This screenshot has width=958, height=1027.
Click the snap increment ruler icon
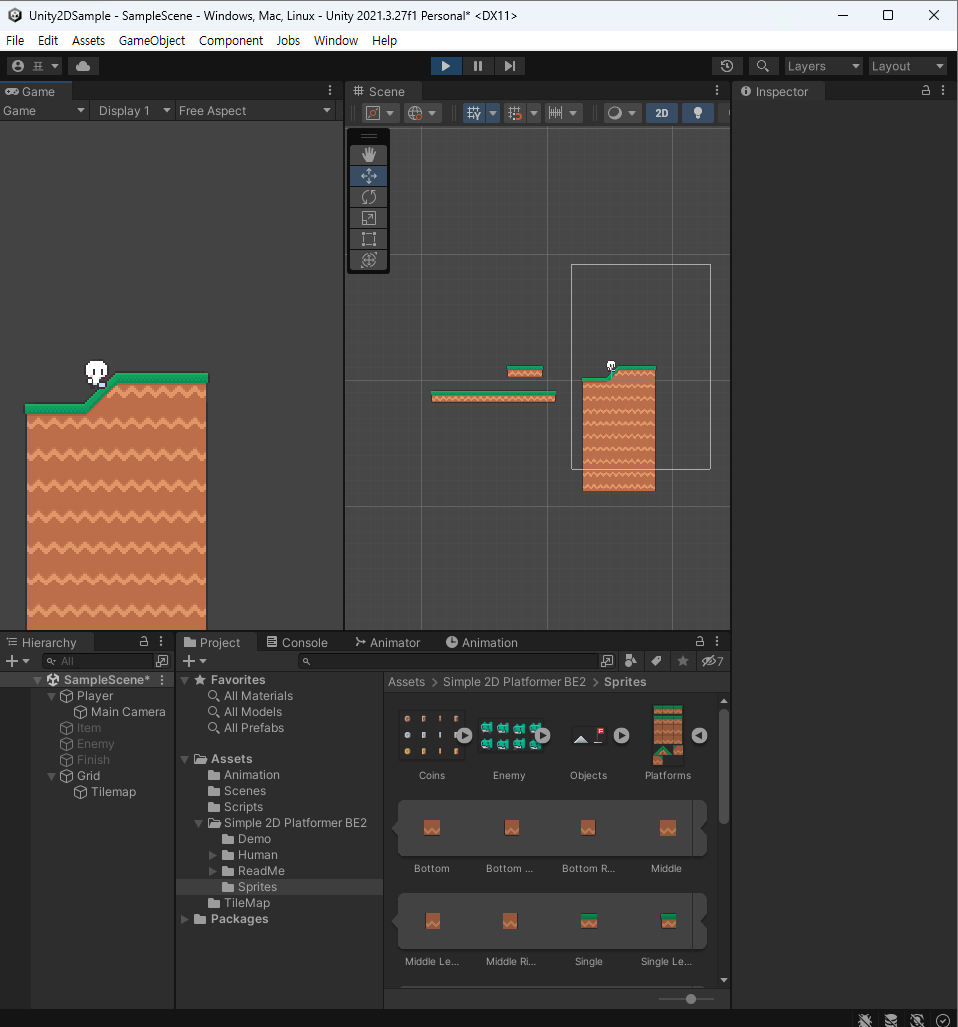point(555,113)
